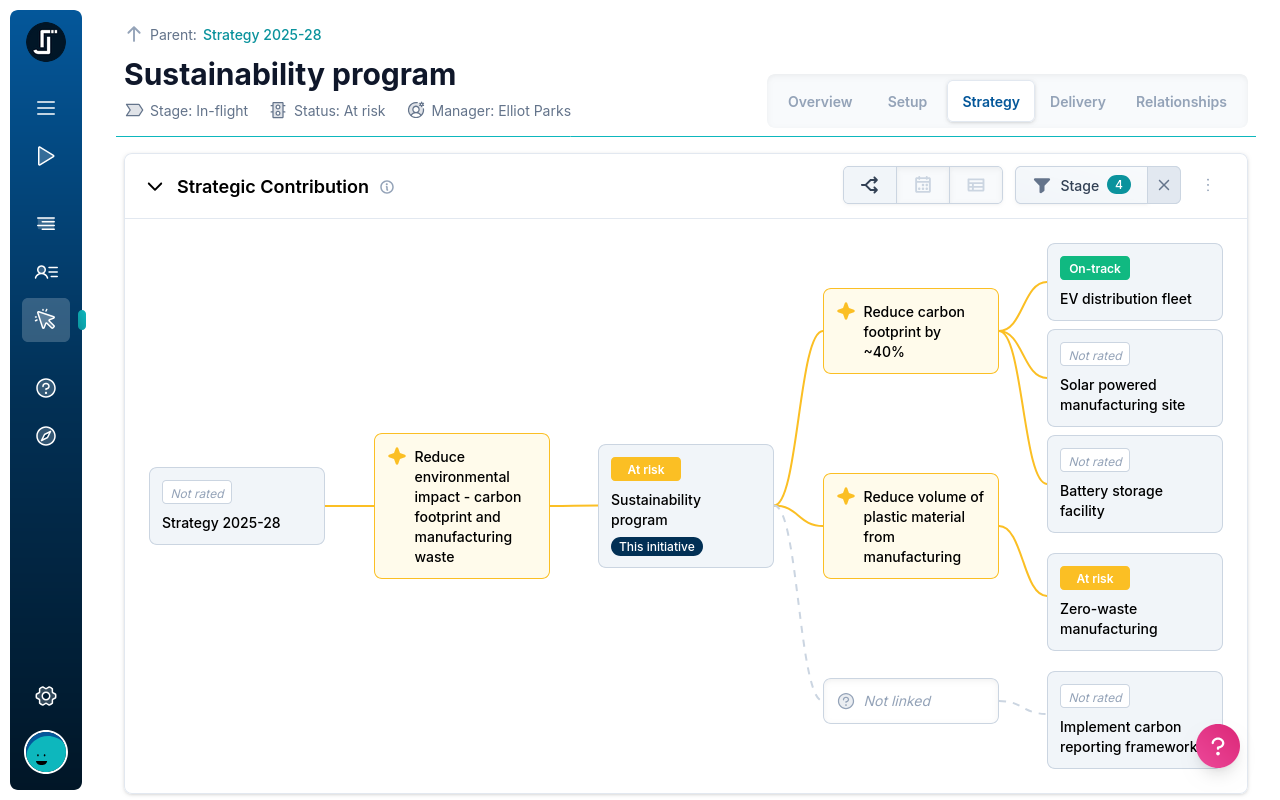Switch to the calendar timeline view
Screen dimensions: 1280x800
(923, 185)
